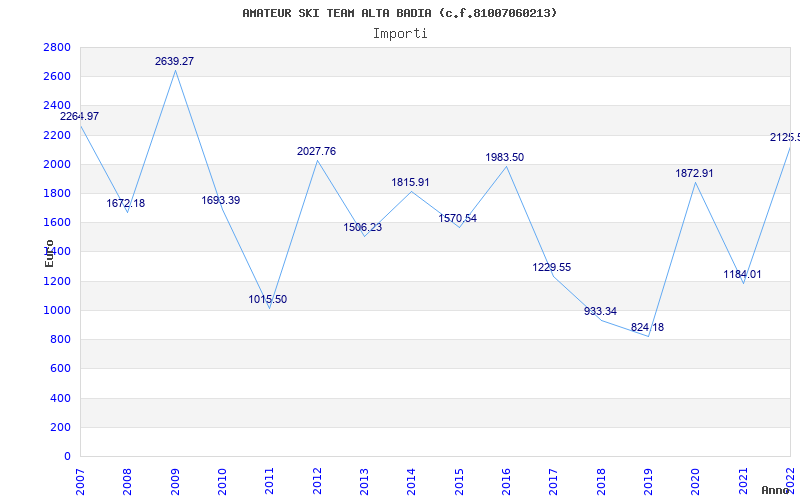Click the Euro y-axis title
800x500 pixels.
49,254
